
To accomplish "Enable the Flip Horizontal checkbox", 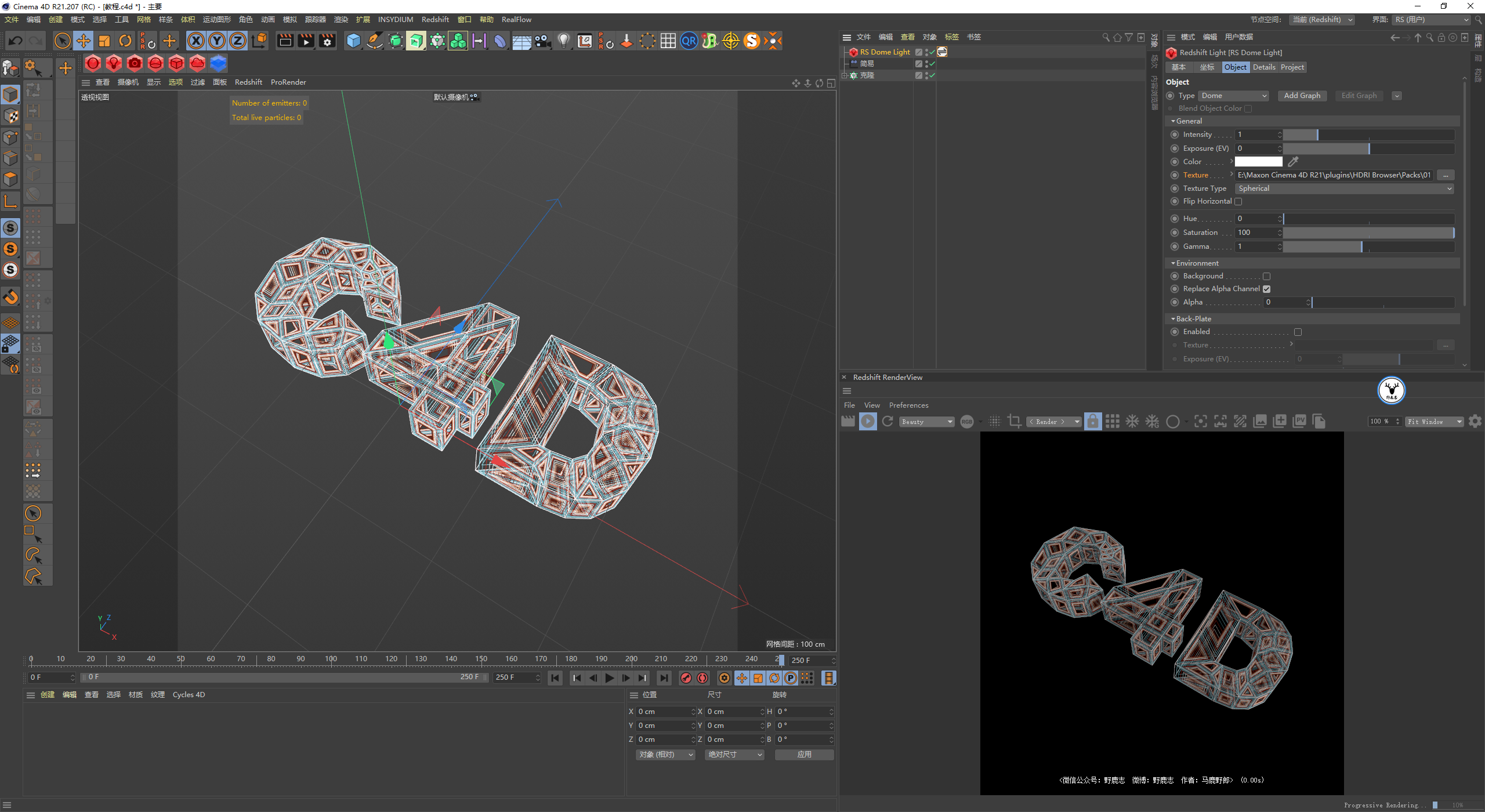I will click(1238, 202).
